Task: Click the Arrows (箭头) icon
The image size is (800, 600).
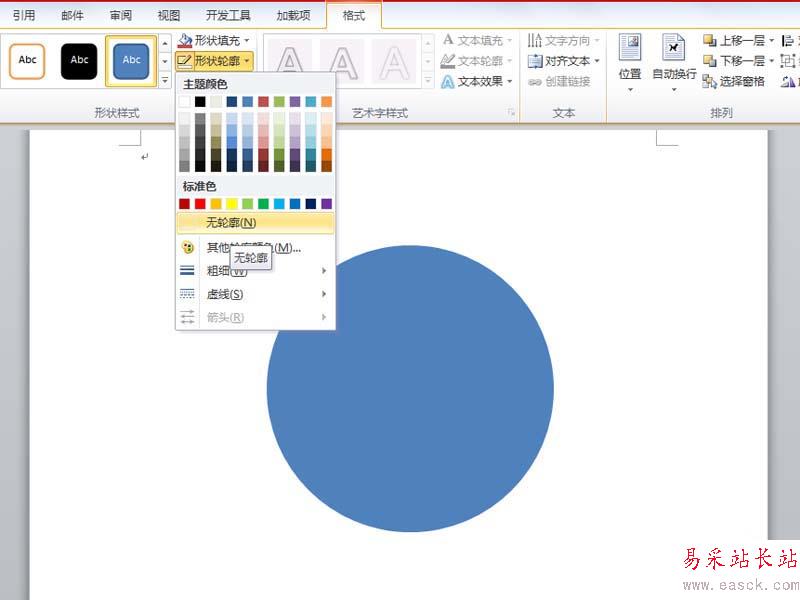Action: pyautogui.click(x=187, y=317)
